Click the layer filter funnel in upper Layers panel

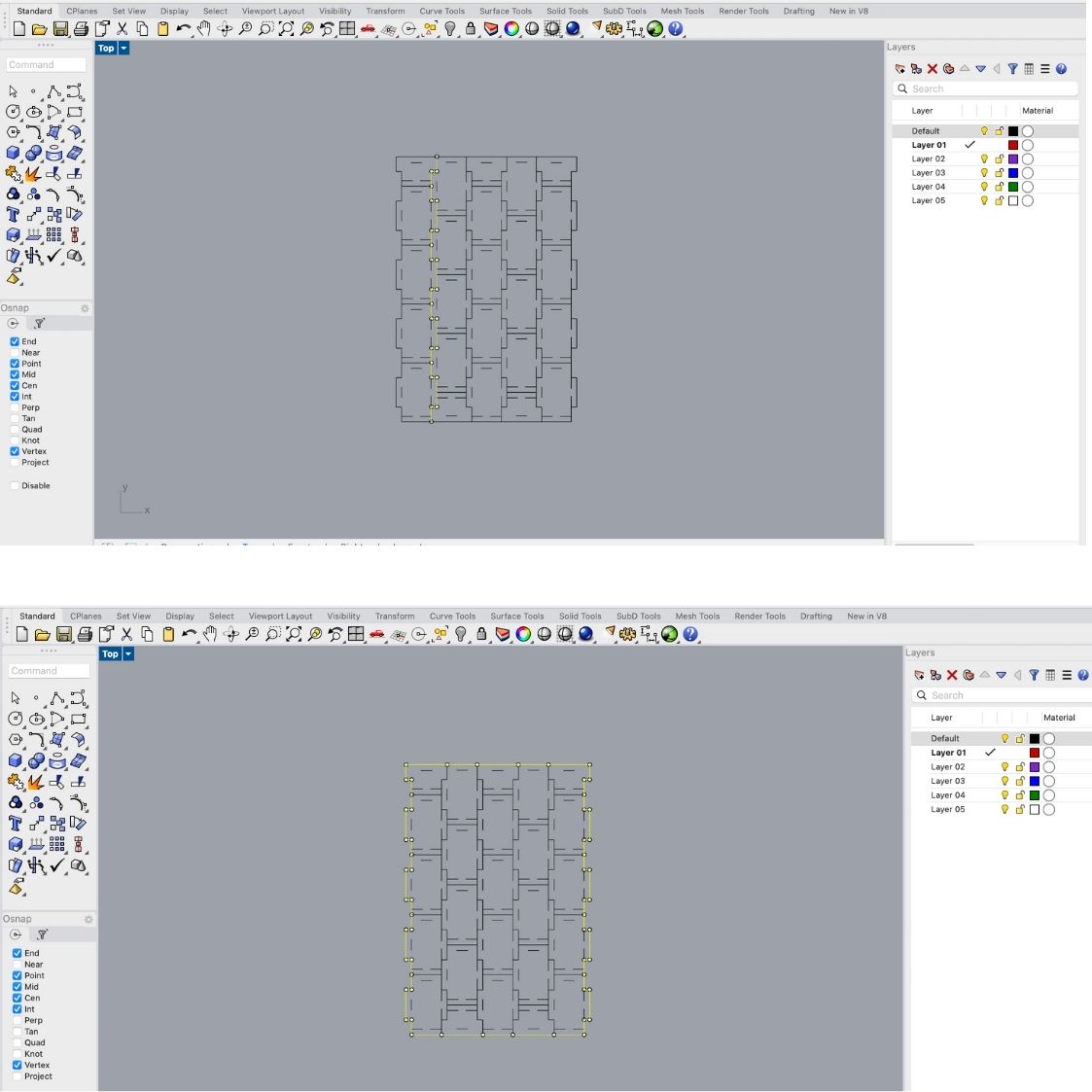click(x=1012, y=69)
